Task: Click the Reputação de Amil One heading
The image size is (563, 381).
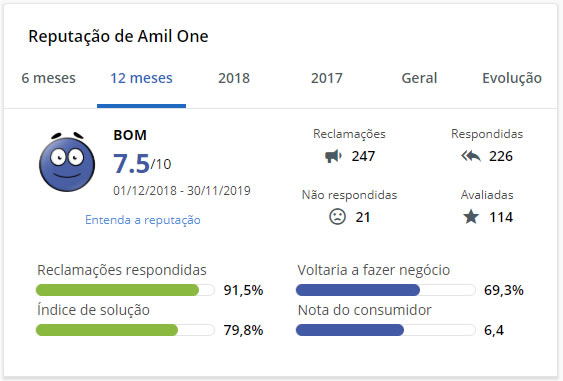Action: 118,36
